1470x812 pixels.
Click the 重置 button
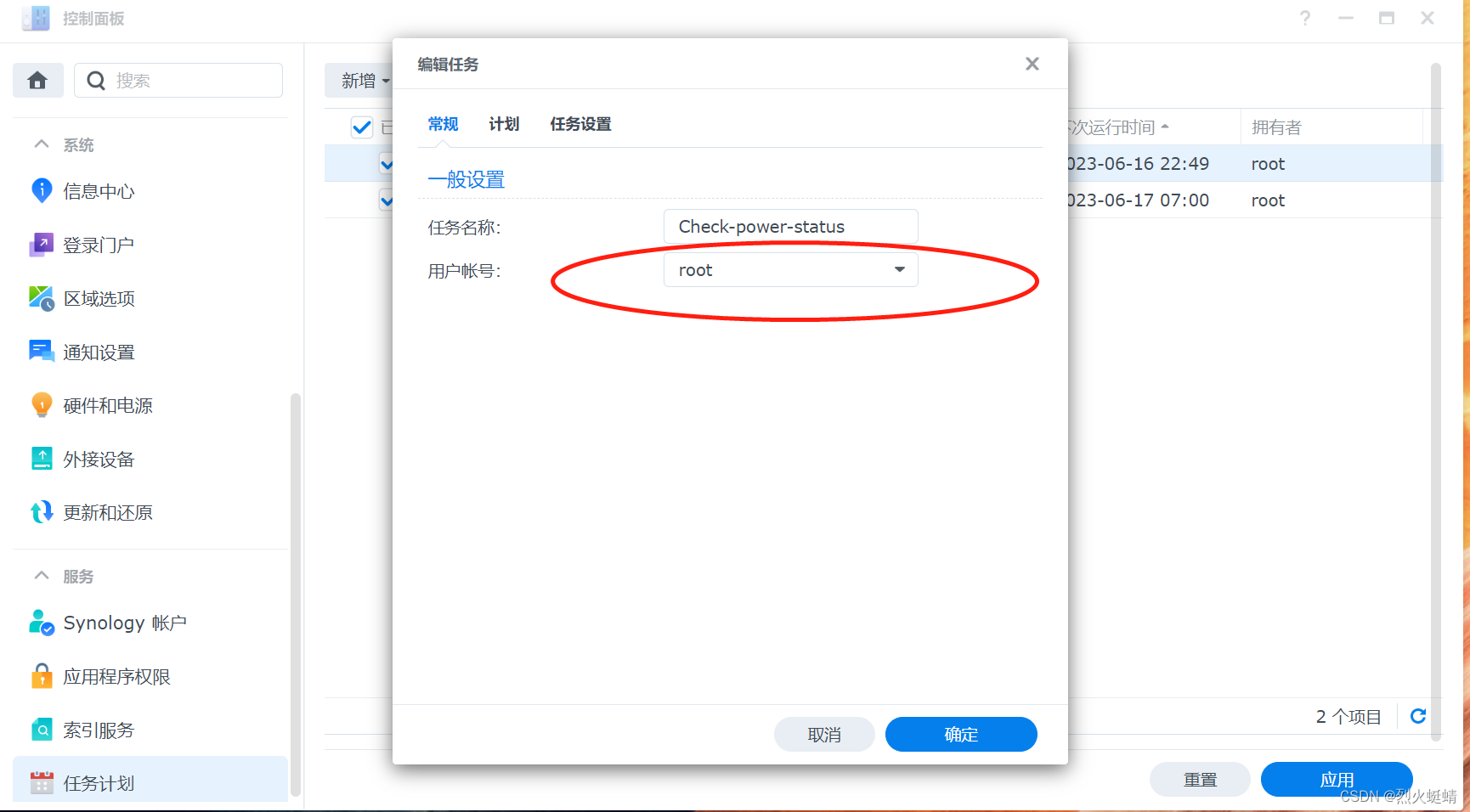coord(1200,779)
